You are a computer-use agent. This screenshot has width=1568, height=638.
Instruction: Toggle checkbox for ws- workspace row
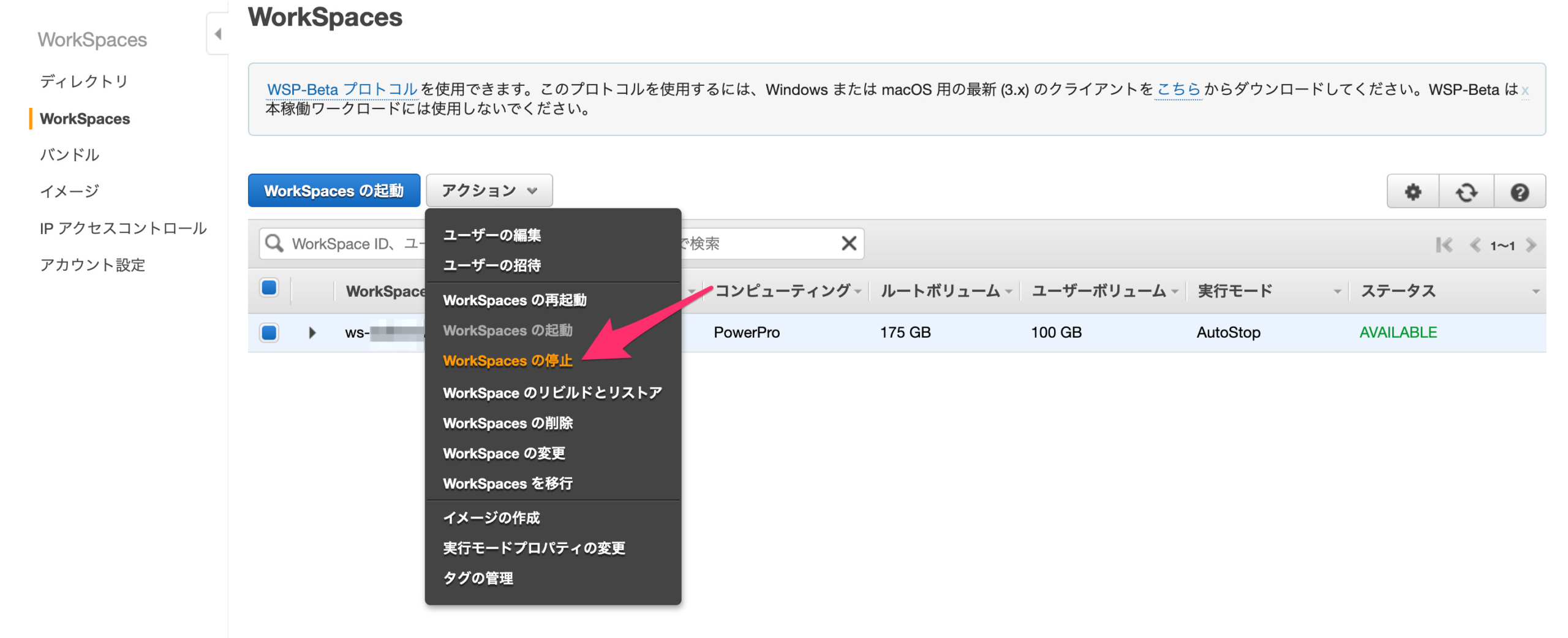268,332
